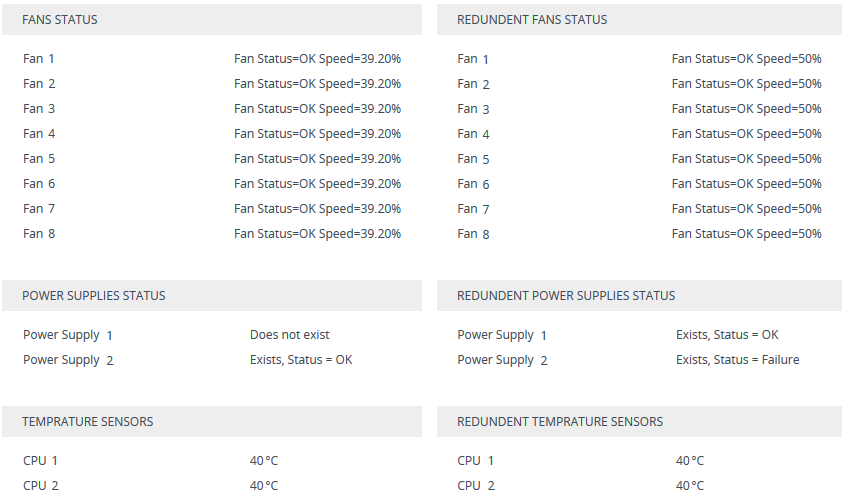Click the REDUNDENT POWER SUPPLIES STATUS header
846x504 pixels.
click(566, 296)
